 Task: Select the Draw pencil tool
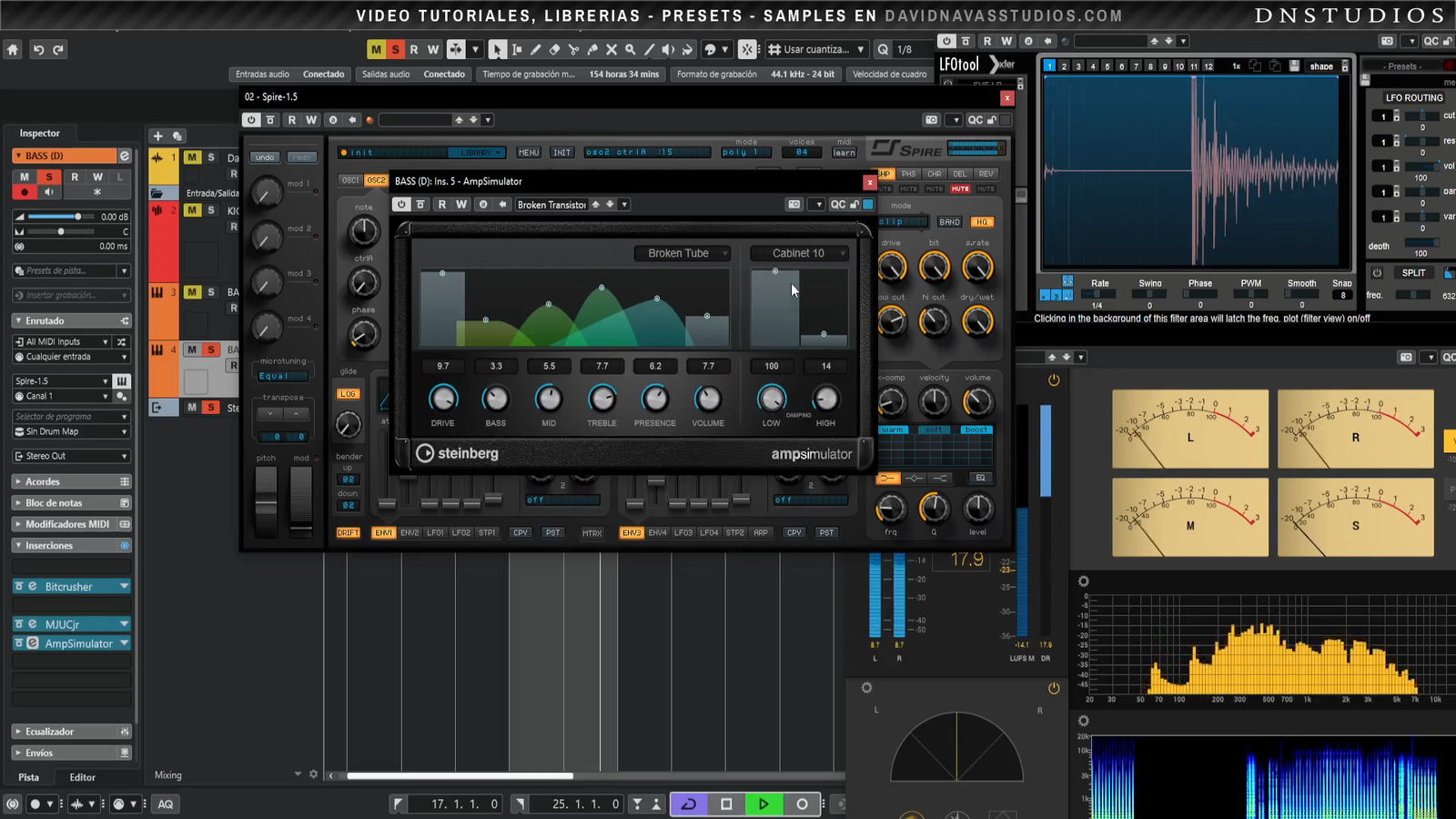(535, 49)
